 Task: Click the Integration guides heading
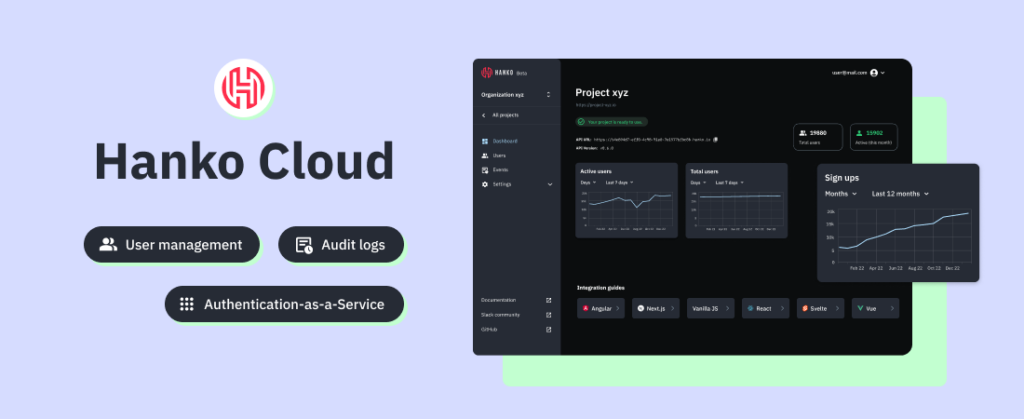(x=601, y=288)
